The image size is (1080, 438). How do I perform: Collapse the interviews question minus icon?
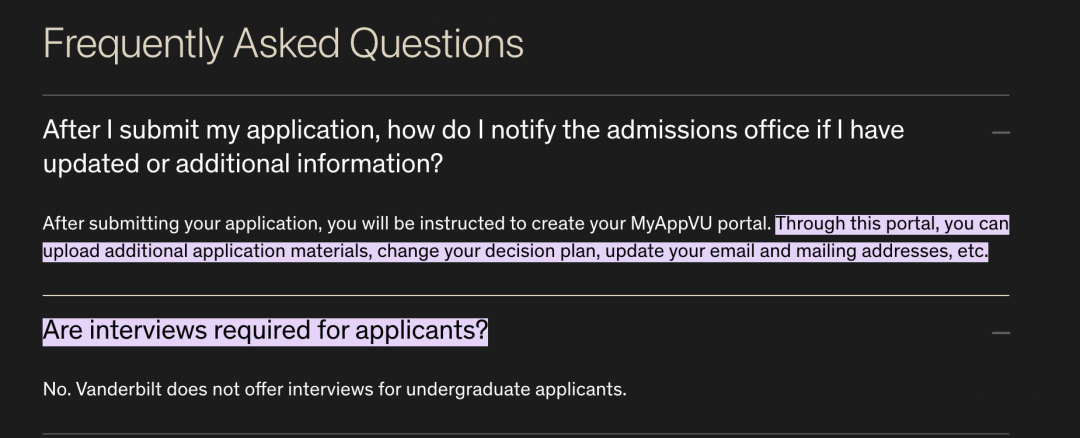click(x=1000, y=332)
